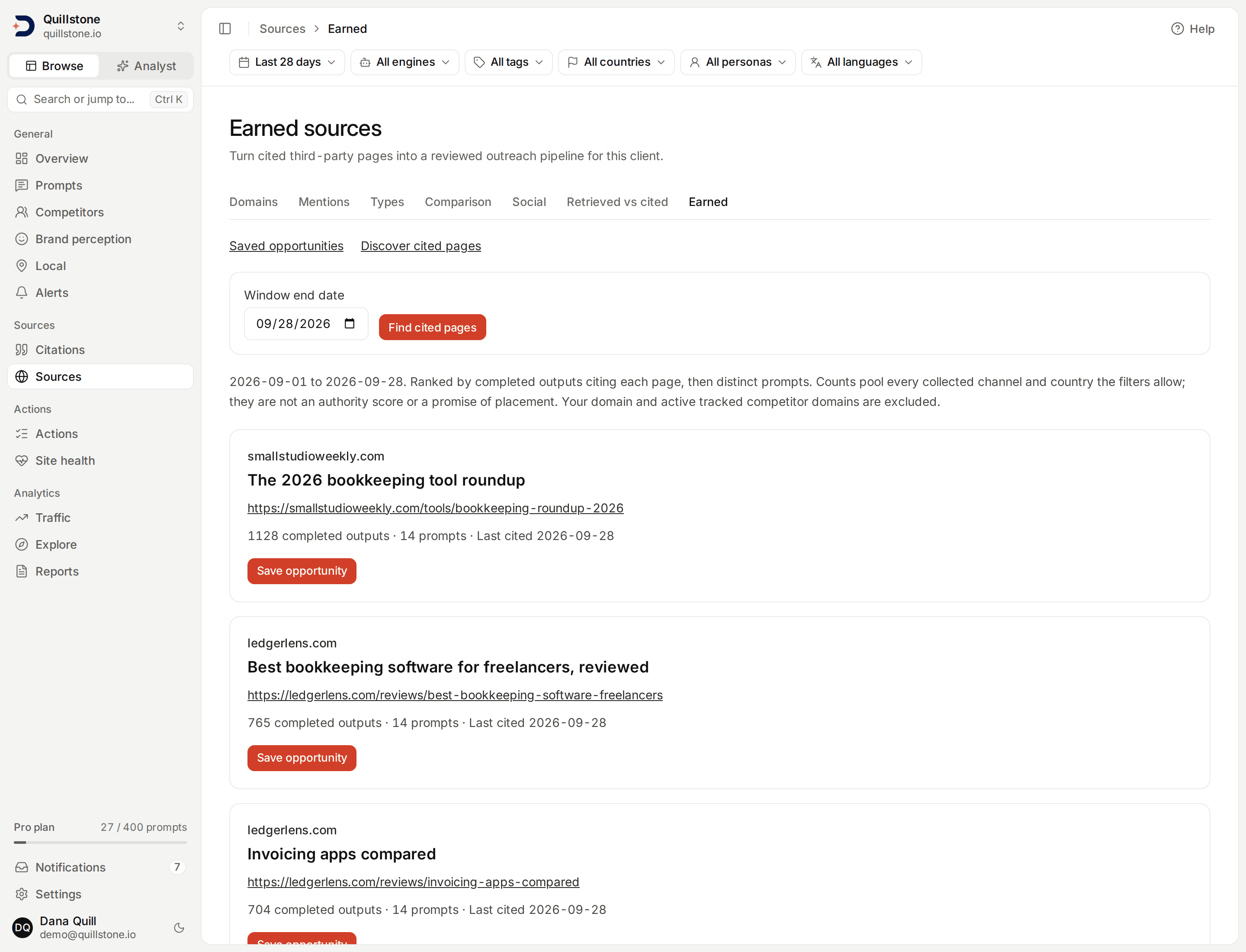Open Brand perception page

click(100, 239)
